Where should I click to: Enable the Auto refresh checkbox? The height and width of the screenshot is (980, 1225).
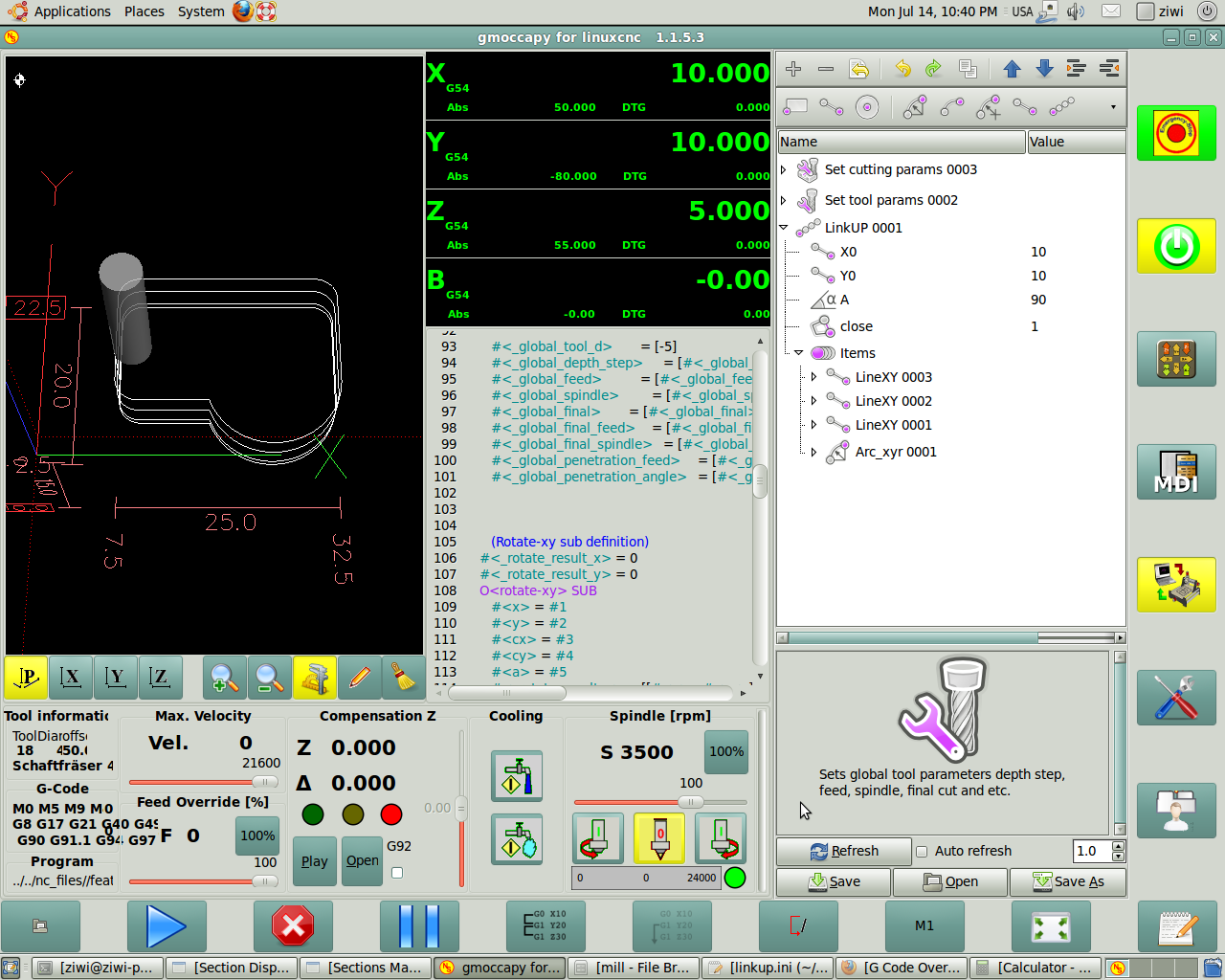click(x=922, y=851)
